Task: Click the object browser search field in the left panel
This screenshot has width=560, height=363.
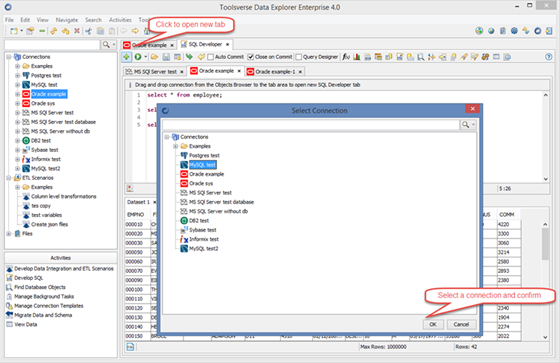Action: pos(52,45)
